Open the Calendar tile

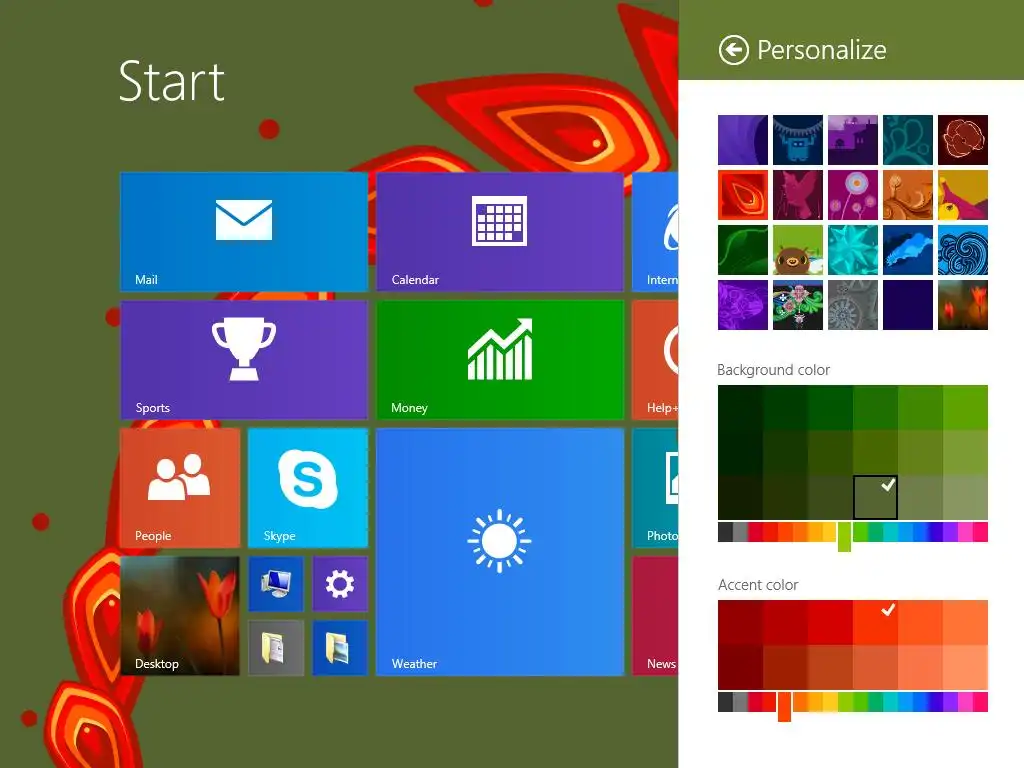(500, 232)
